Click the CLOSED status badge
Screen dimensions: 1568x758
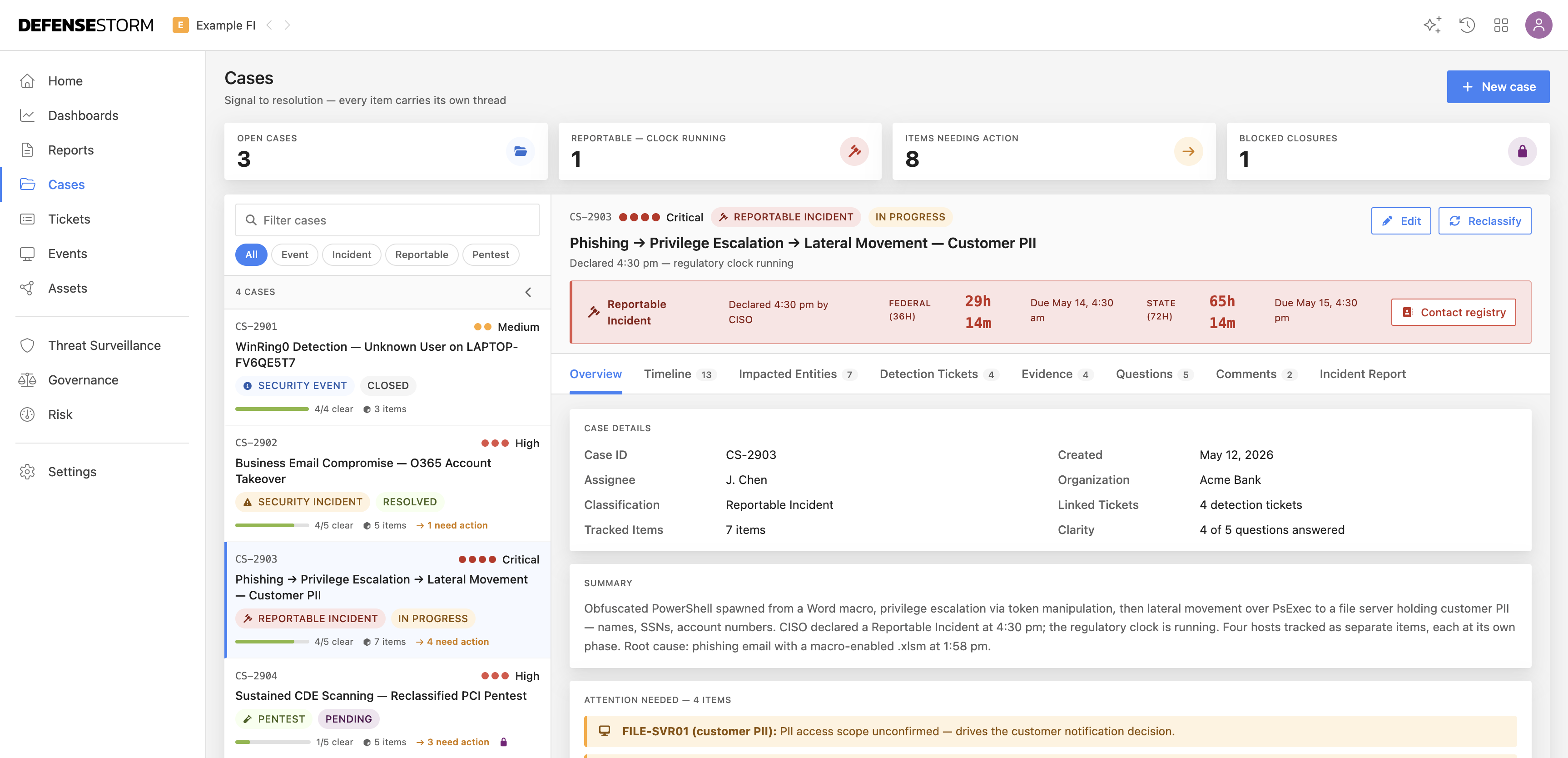point(388,385)
